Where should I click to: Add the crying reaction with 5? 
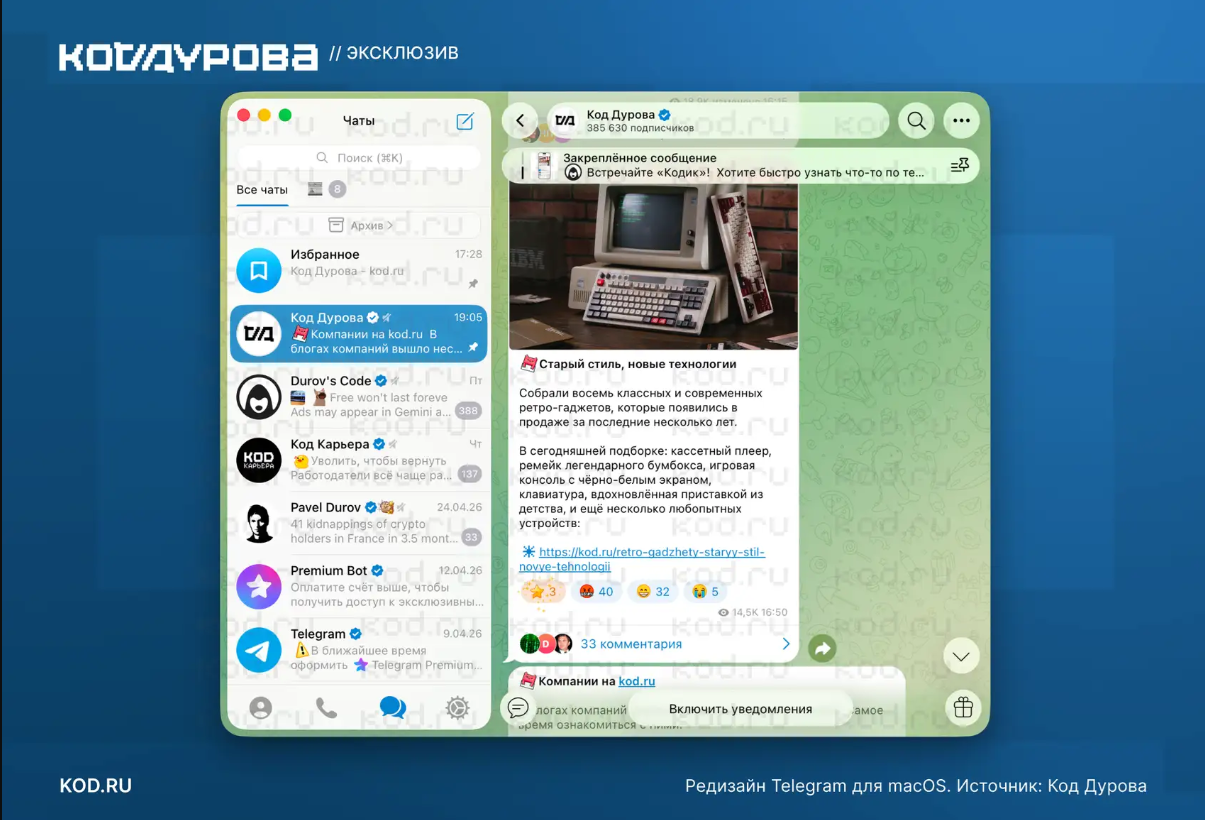(705, 591)
